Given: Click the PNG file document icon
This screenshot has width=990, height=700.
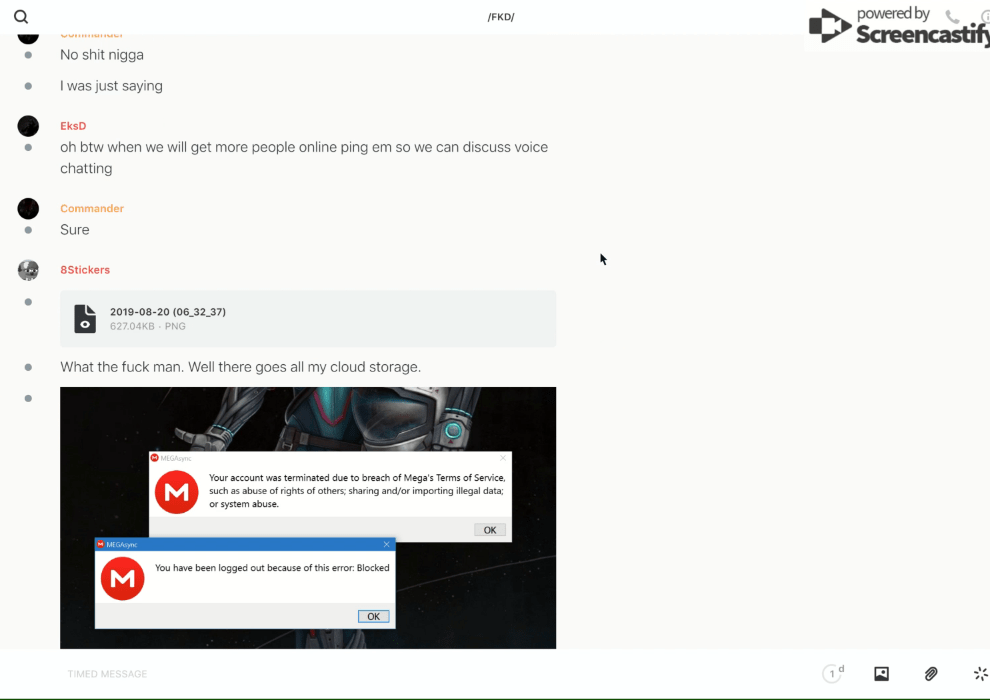Looking at the screenshot, I should click(85, 319).
